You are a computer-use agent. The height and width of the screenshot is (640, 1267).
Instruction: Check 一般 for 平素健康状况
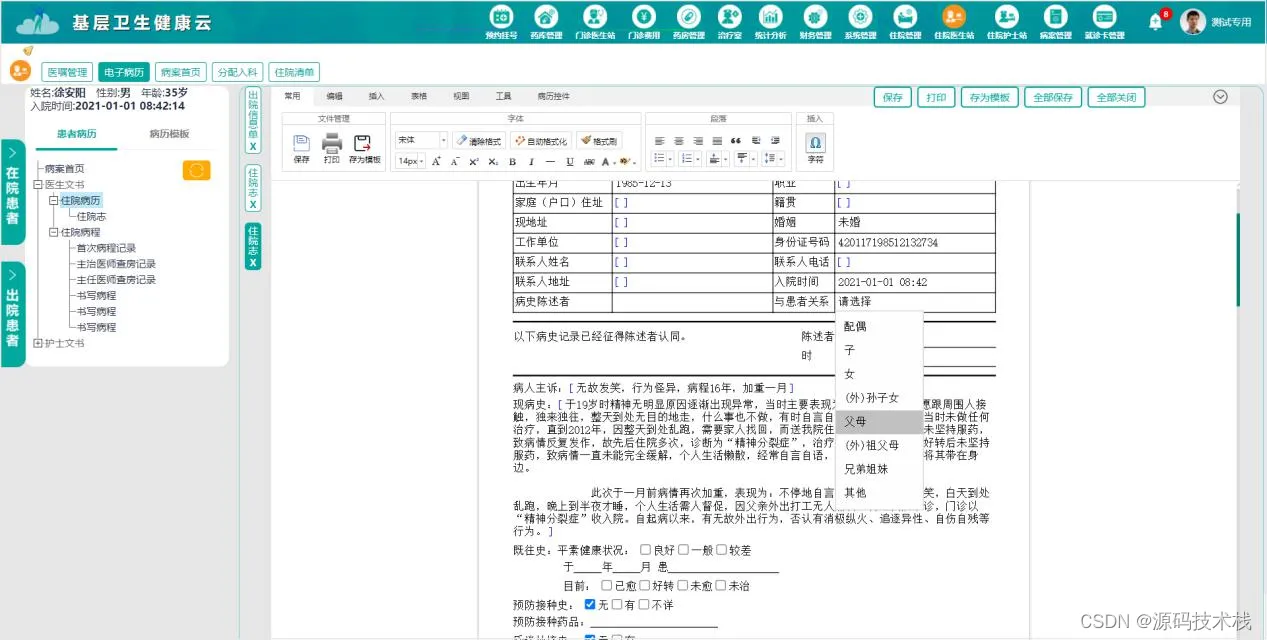(683, 550)
